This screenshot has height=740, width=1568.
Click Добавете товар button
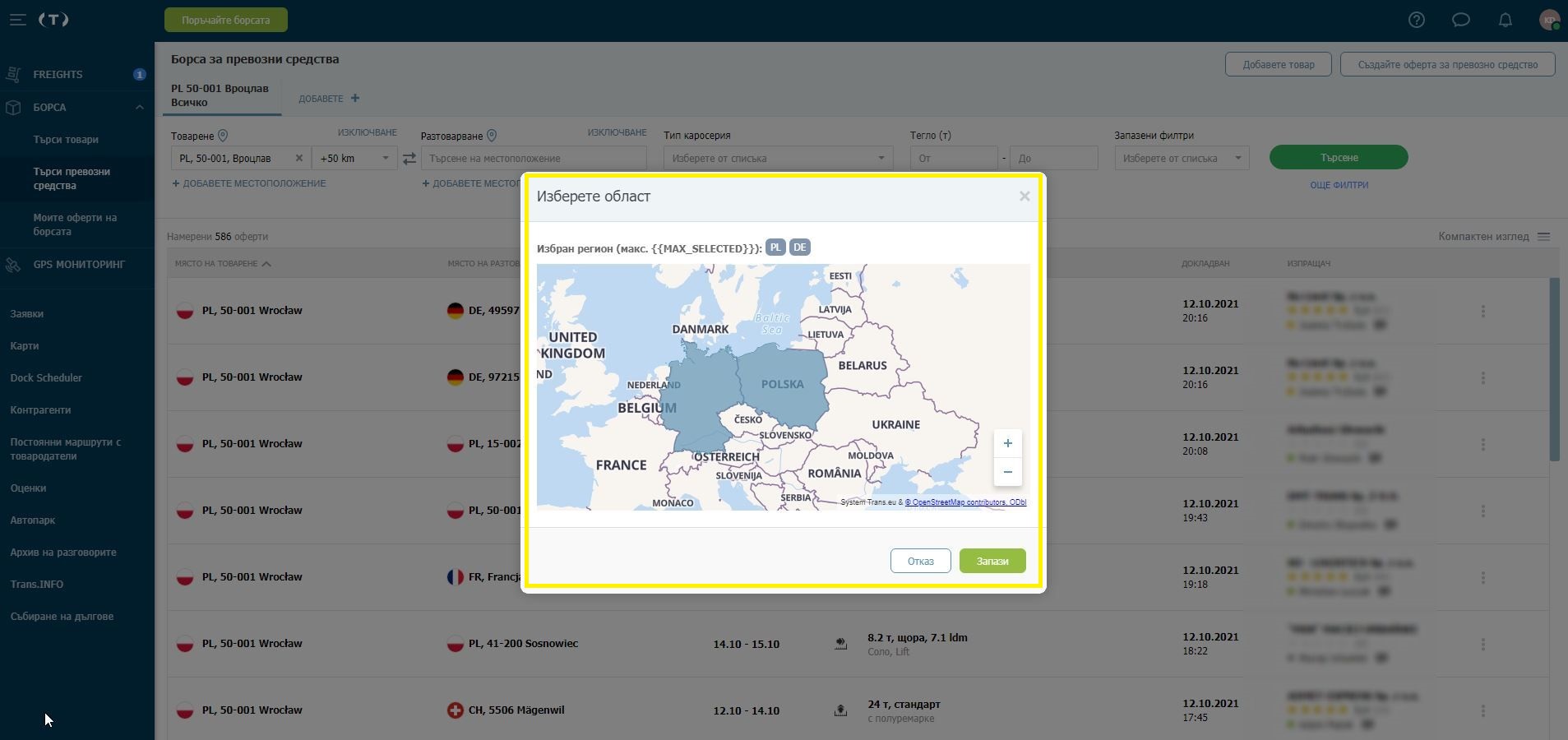[x=1278, y=64]
